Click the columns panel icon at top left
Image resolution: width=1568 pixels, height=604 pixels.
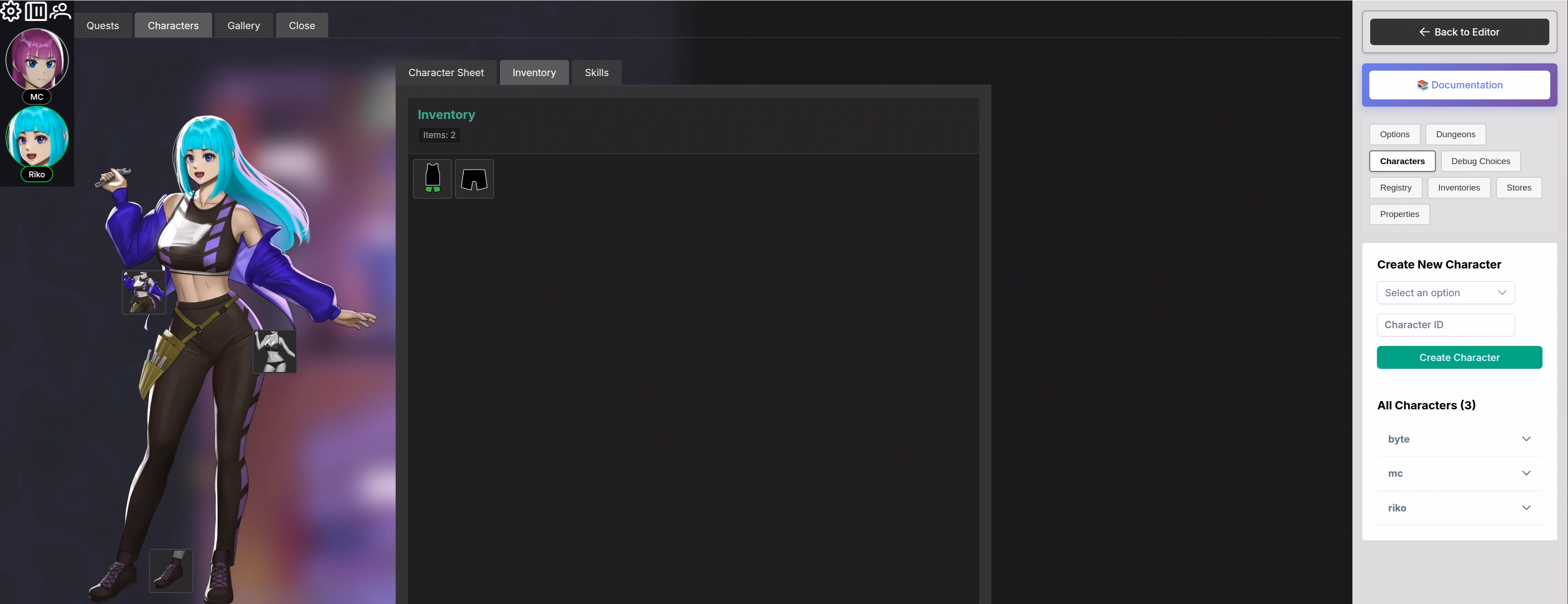[x=35, y=11]
